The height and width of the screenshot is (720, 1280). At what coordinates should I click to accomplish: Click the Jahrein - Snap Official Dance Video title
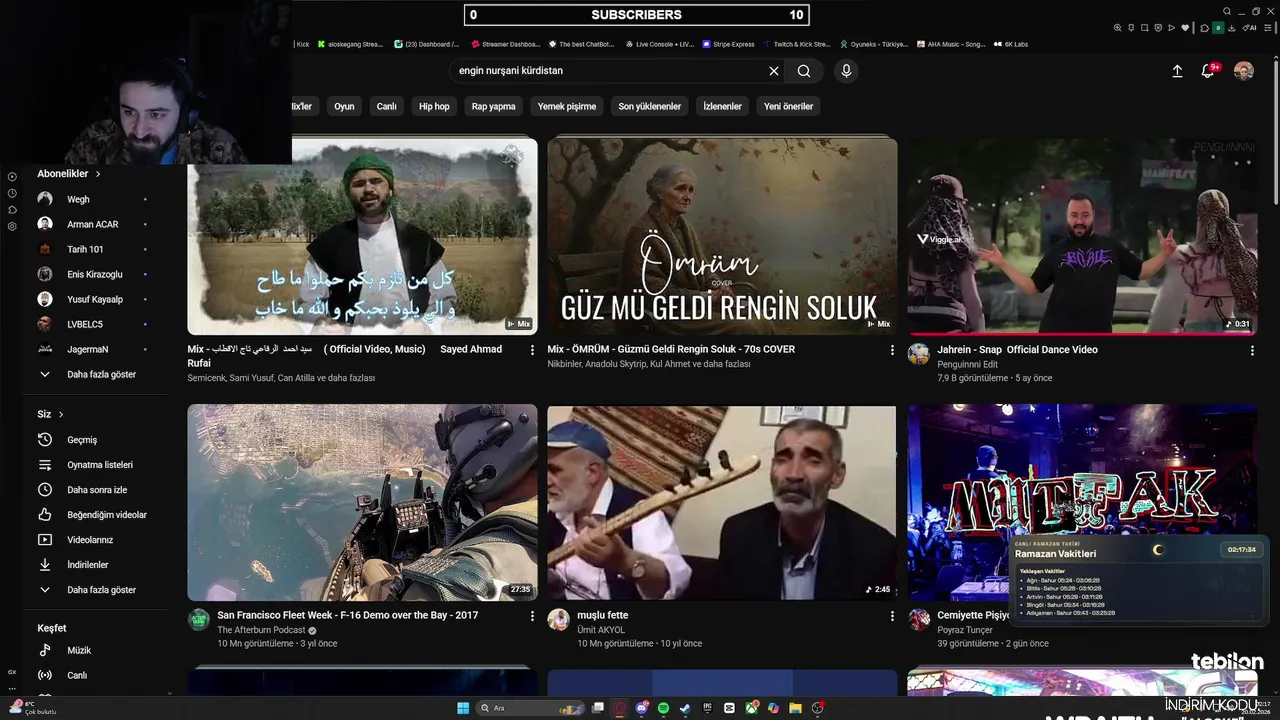point(1017,350)
